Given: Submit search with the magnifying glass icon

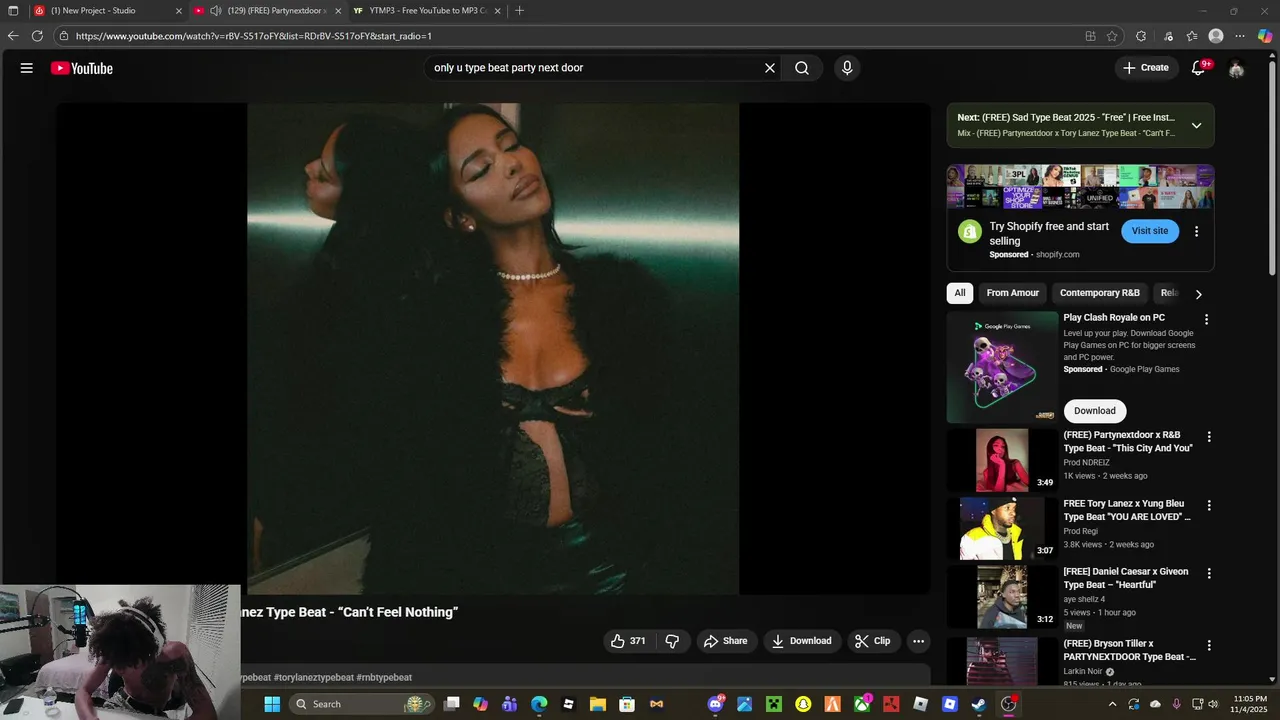Looking at the screenshot, I should tap(802, 68).
